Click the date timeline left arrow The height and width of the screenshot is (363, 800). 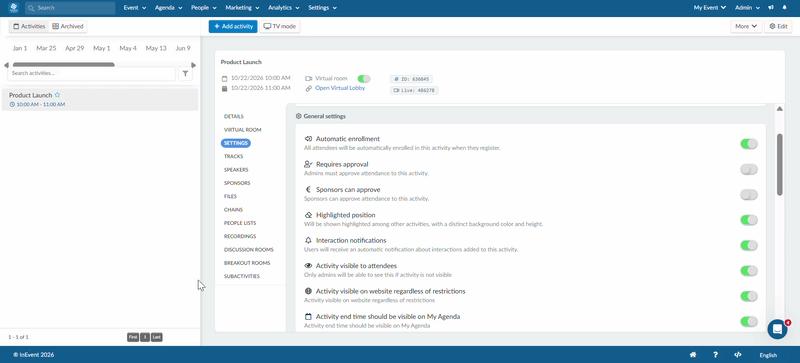[6, 65]
